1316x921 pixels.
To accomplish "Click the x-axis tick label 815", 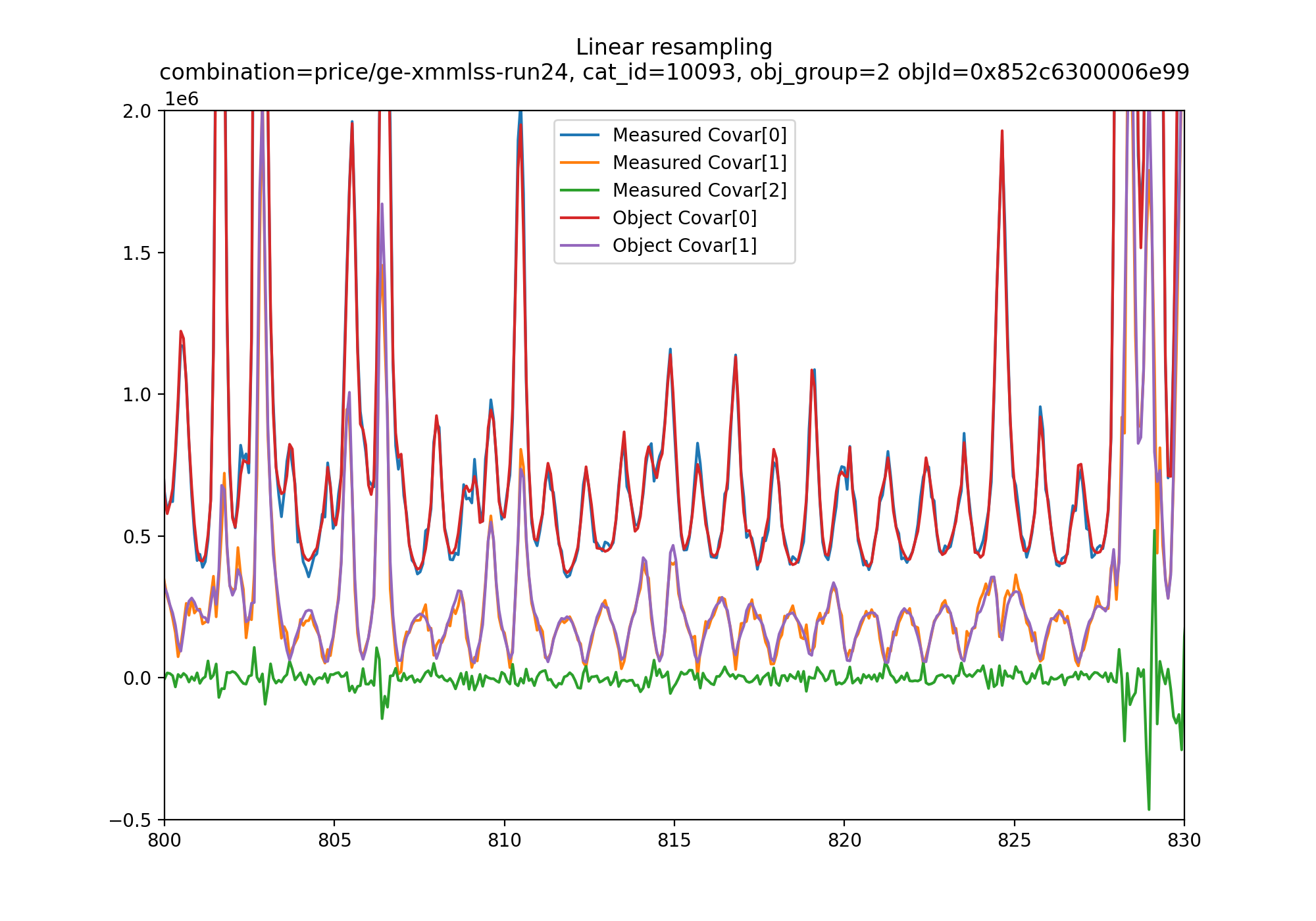I will point(674,840).
